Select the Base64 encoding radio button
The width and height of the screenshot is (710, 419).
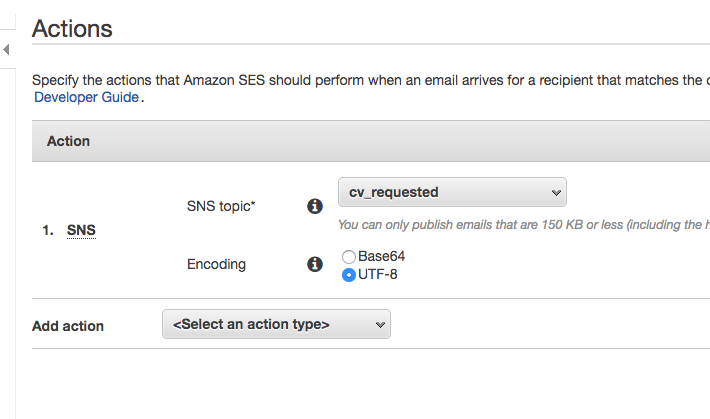pyautogui.click(x=349, y=256)
